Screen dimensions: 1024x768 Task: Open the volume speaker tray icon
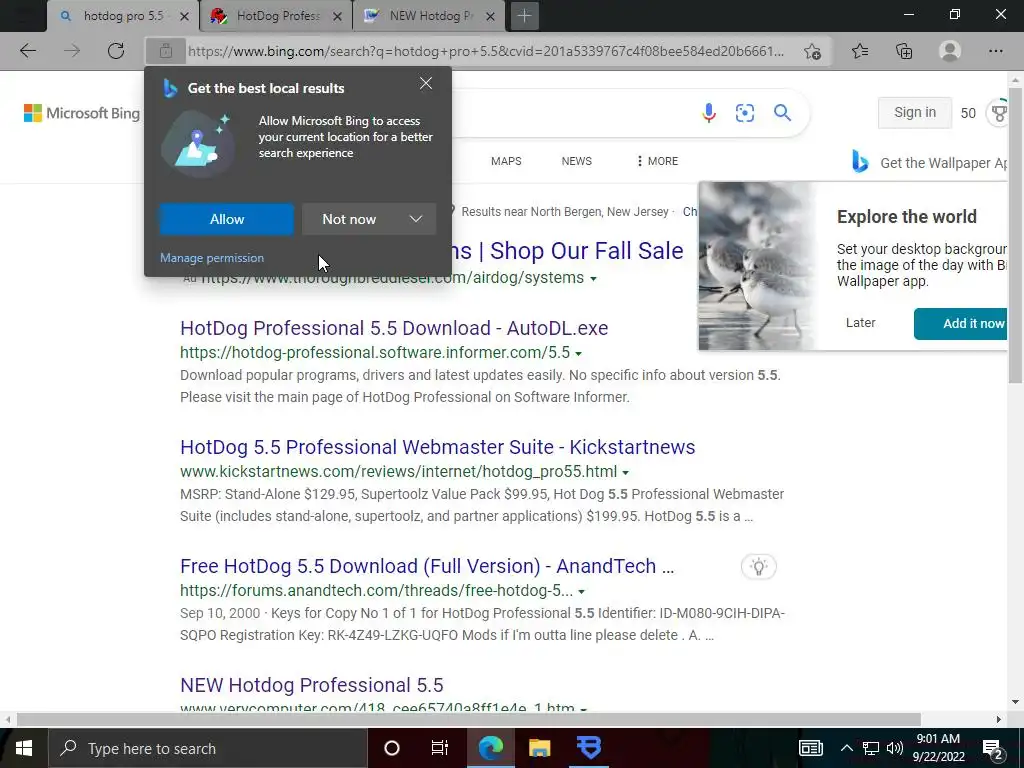[x=895, y=748]
